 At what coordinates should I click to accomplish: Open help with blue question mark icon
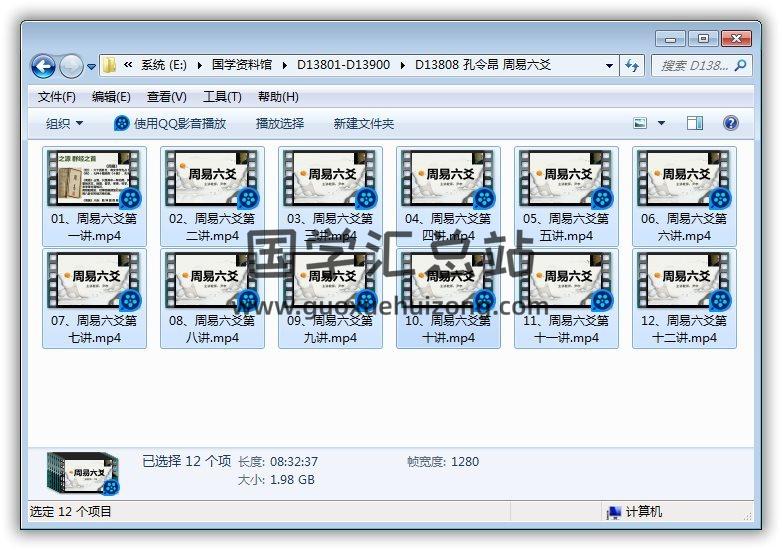click(x=731, y=123)
